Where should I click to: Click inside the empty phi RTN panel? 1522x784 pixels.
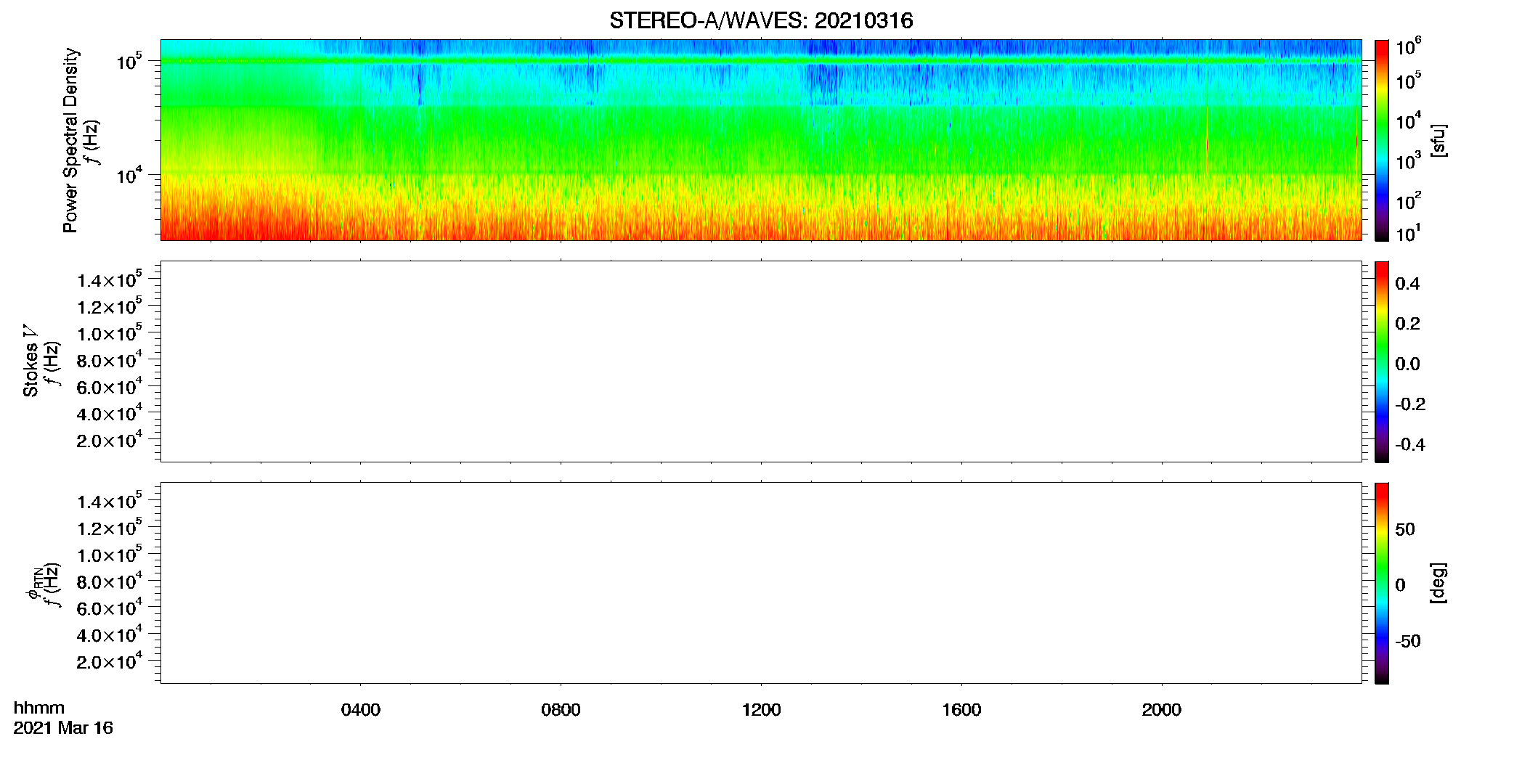point(760,583)
